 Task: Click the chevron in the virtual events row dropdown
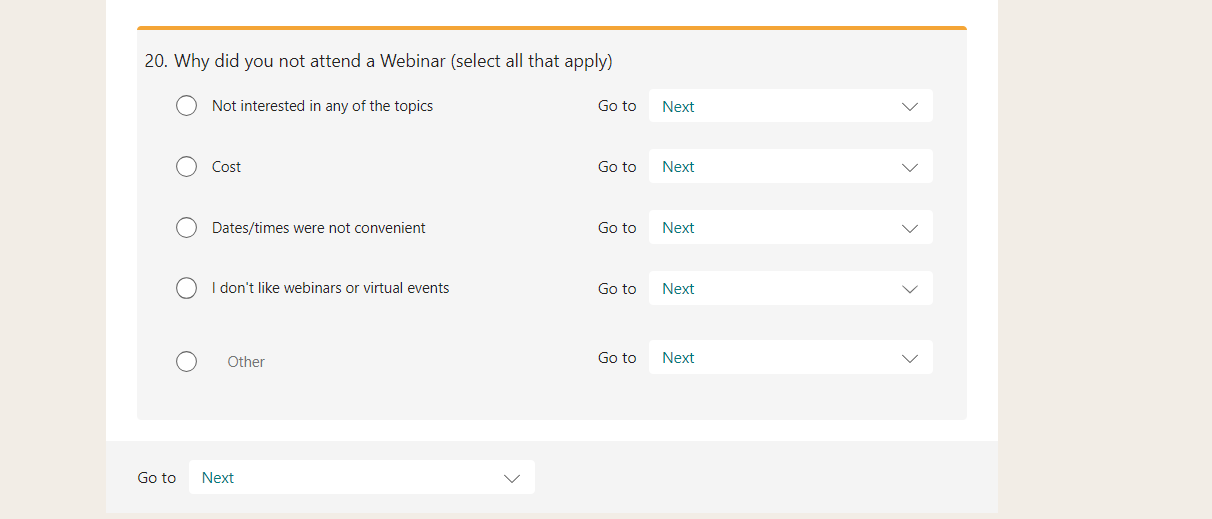[910, 289]
